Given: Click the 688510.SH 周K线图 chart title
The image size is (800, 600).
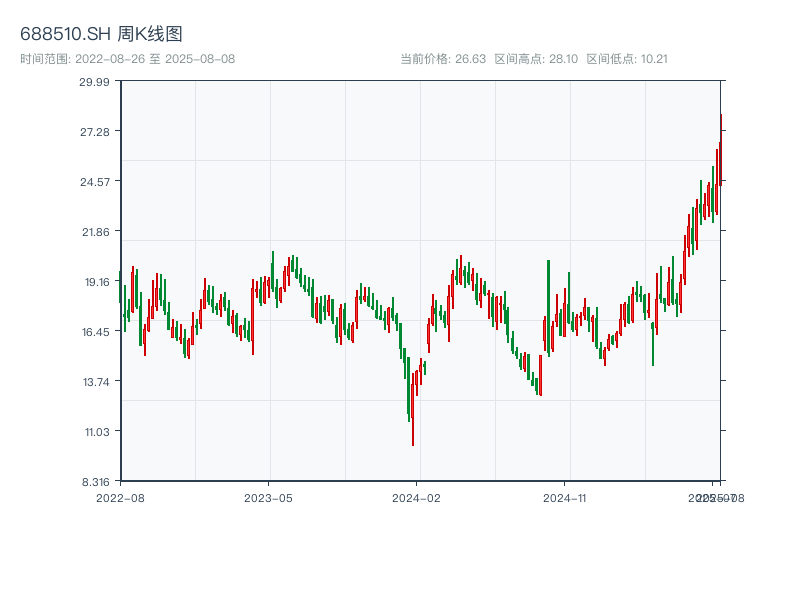Looking at the screenshot, I should (101, 35).
